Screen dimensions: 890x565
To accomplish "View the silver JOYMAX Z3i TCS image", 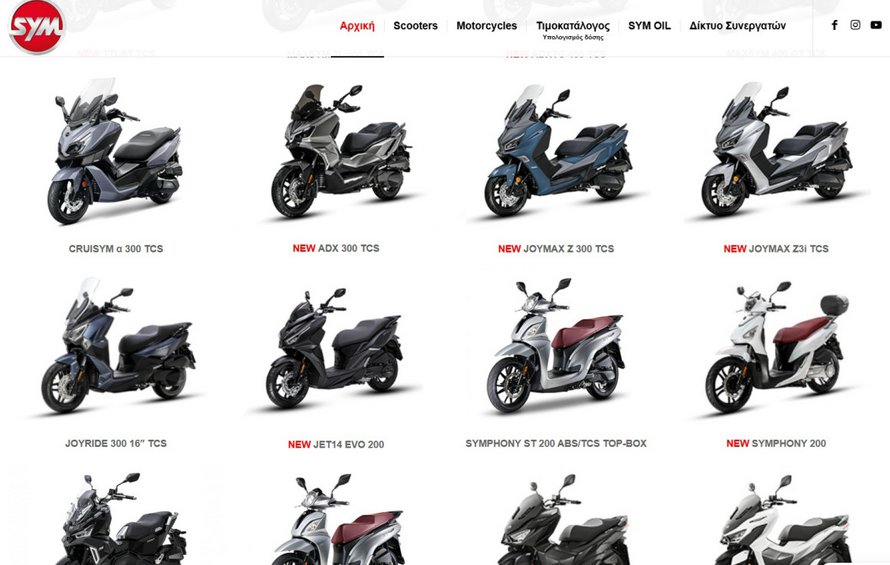I will (x=777, y=149).
